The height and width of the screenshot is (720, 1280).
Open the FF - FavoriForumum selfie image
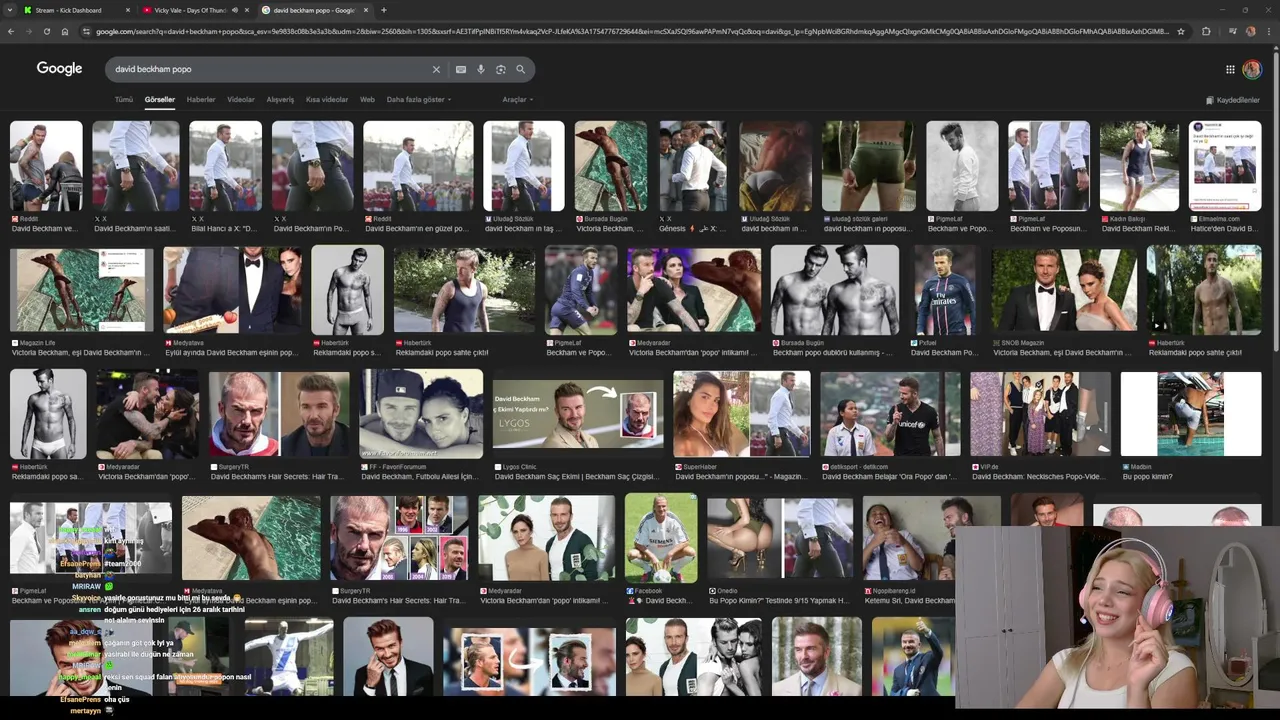point(421,414)
